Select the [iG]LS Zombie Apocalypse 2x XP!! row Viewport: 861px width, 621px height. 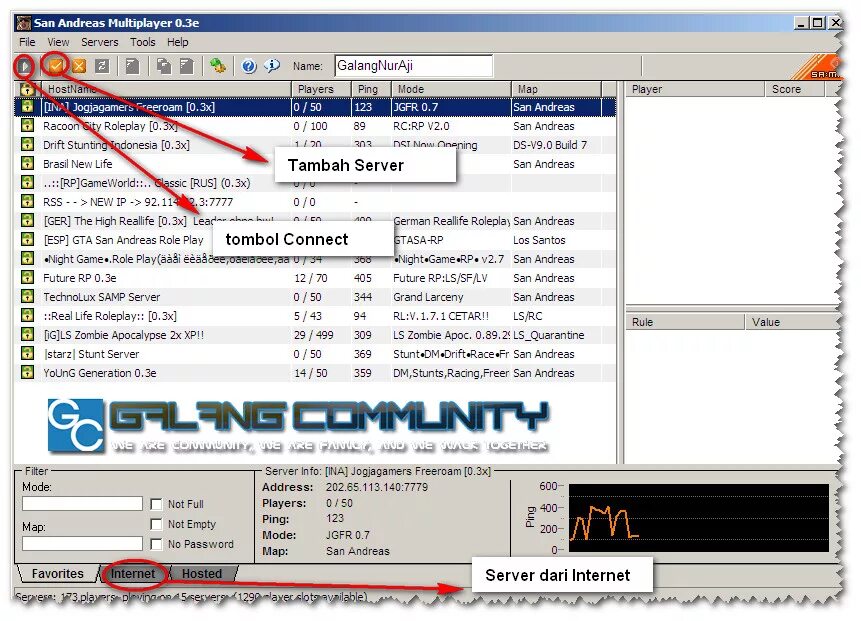click(x=315, y=335)
